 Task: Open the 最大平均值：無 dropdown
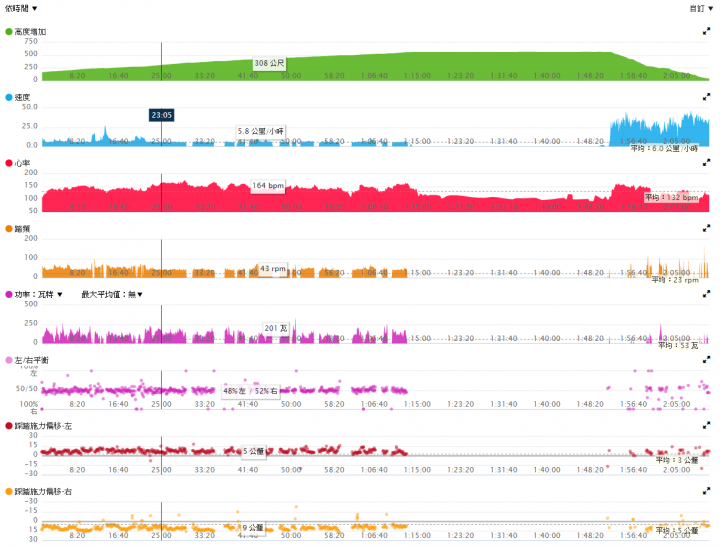tap(112, 294)
